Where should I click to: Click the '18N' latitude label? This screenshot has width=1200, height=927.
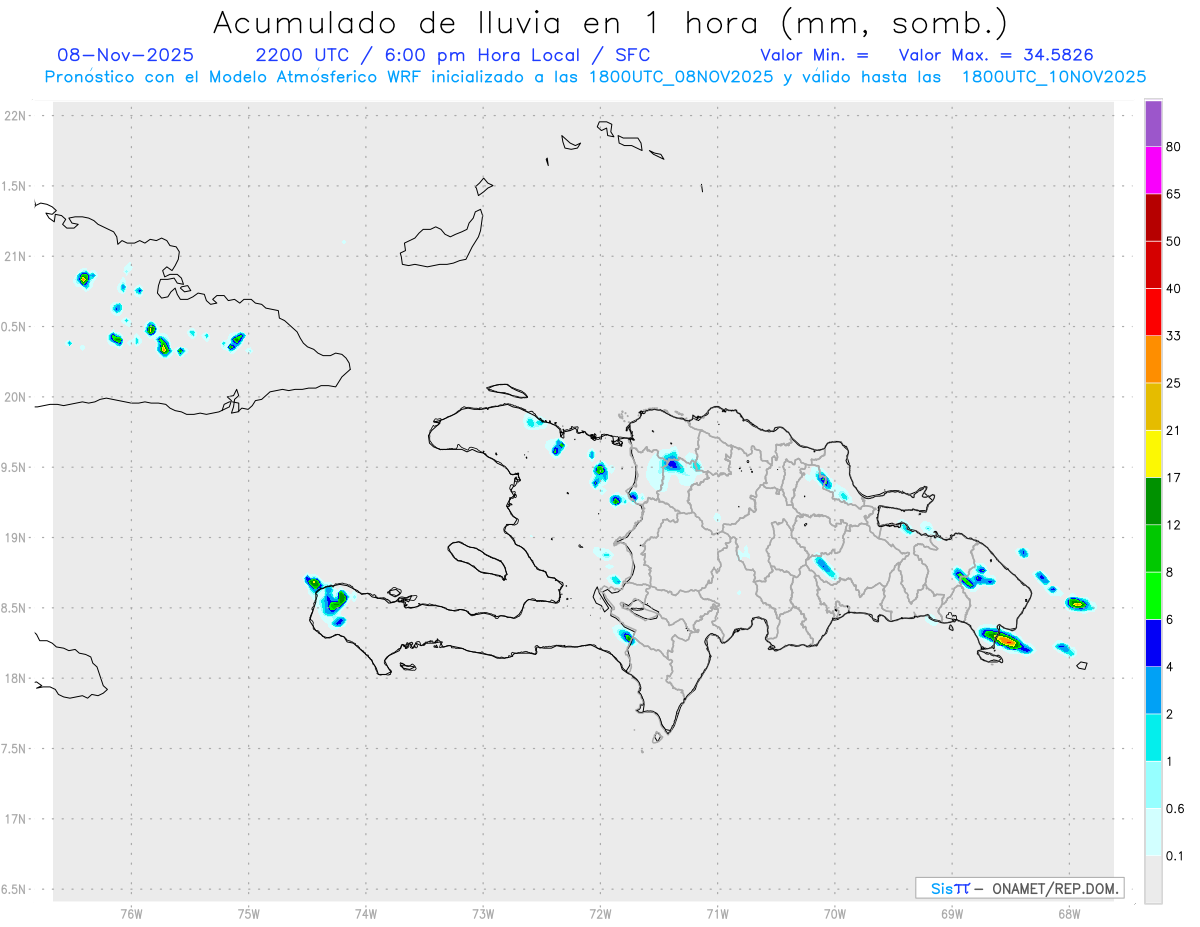pos(17,678)
